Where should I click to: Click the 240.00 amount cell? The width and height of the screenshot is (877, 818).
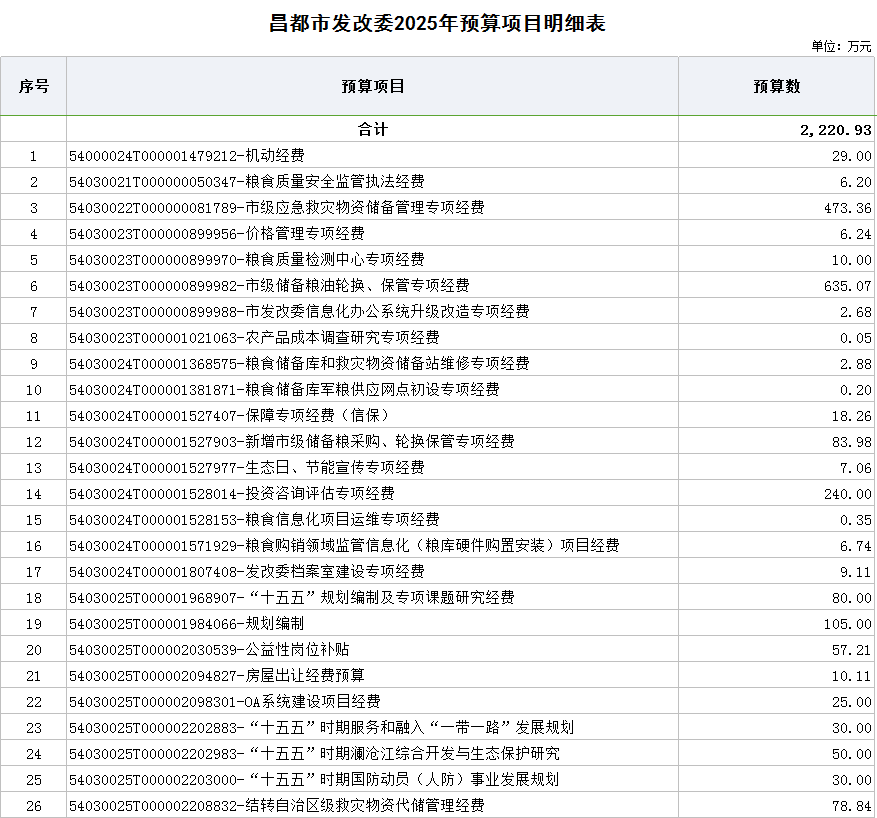click(846, 494)
